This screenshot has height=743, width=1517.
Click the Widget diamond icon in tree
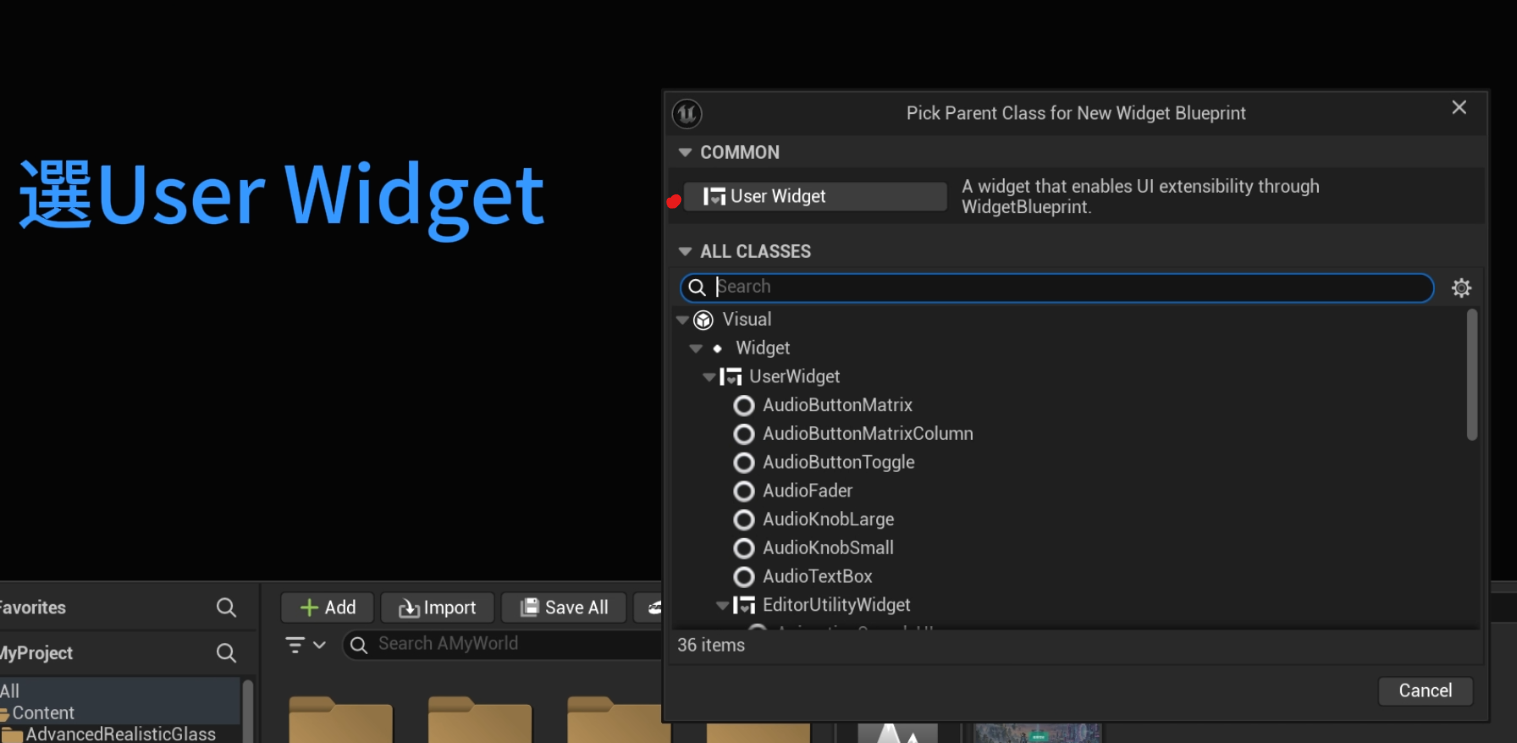(717, 349)
